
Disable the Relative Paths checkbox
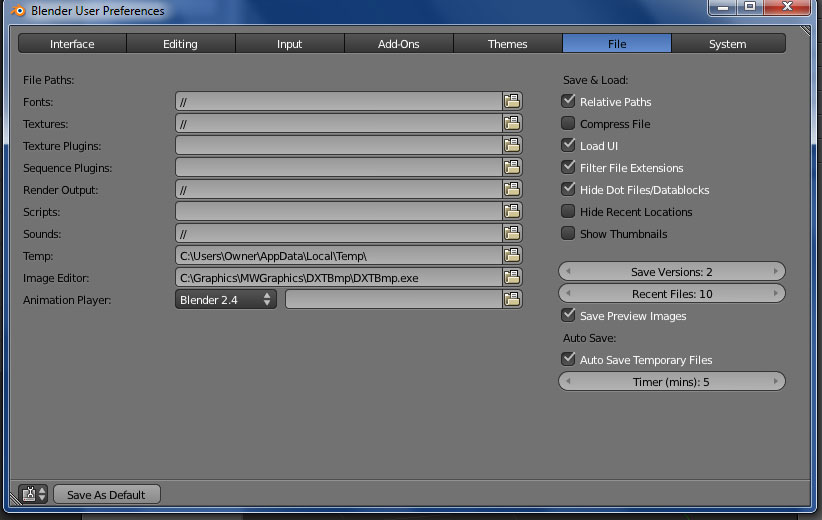[569, 102]
